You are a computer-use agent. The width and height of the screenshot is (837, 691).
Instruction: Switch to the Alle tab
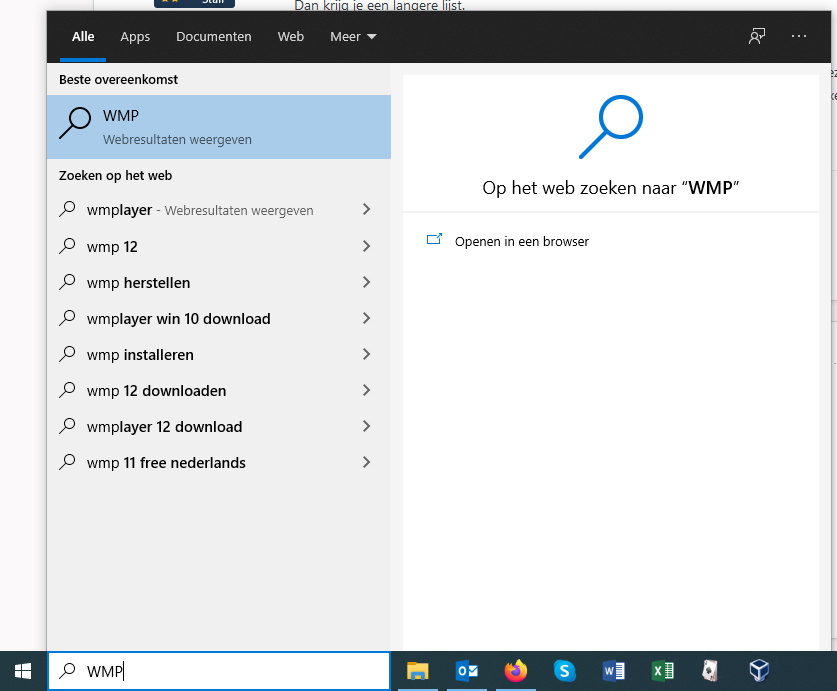tap(83, 36)
